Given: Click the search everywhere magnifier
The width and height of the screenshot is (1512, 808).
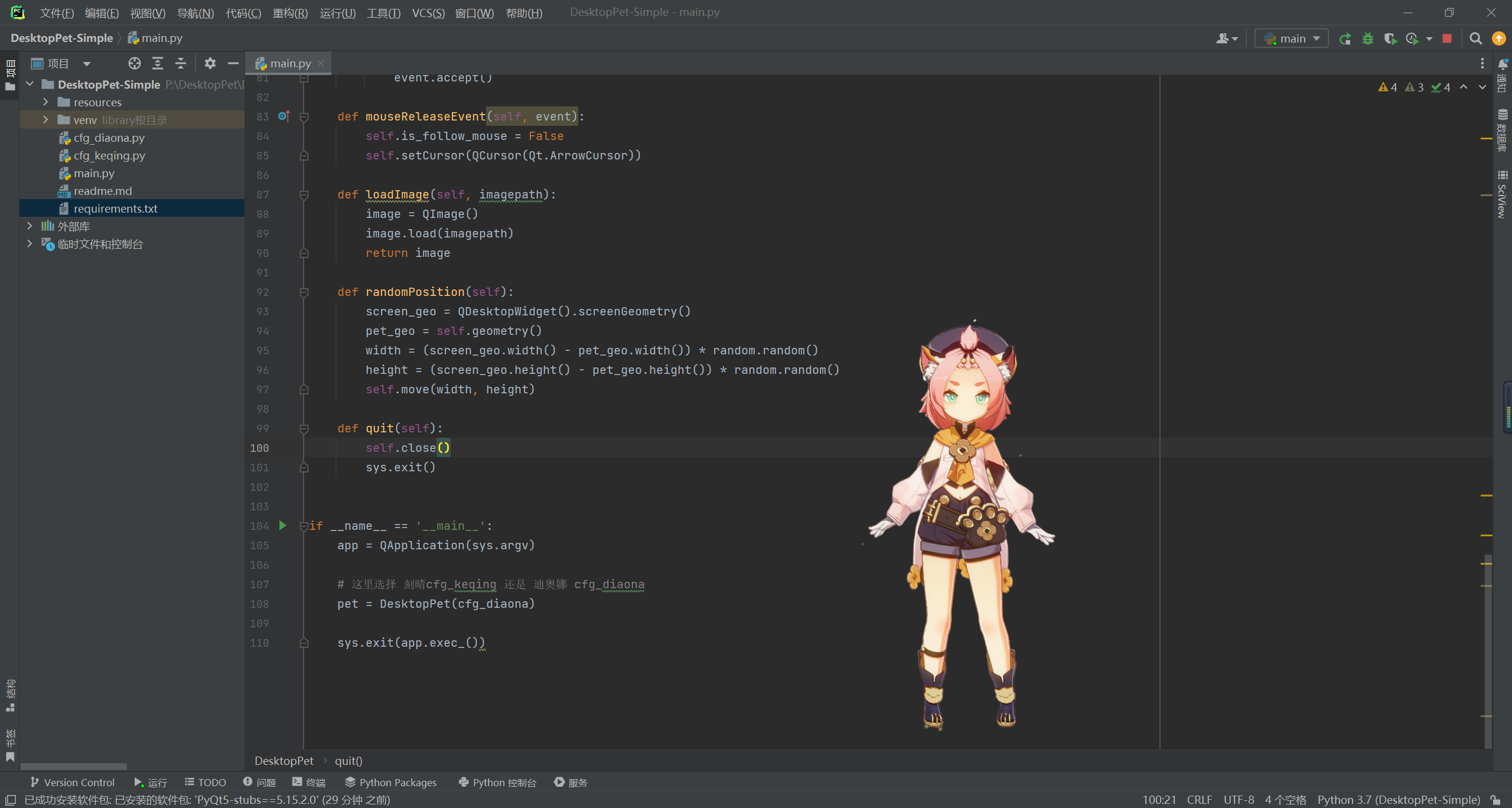Looking at the screenshot, I should [x=1475, y=39].
